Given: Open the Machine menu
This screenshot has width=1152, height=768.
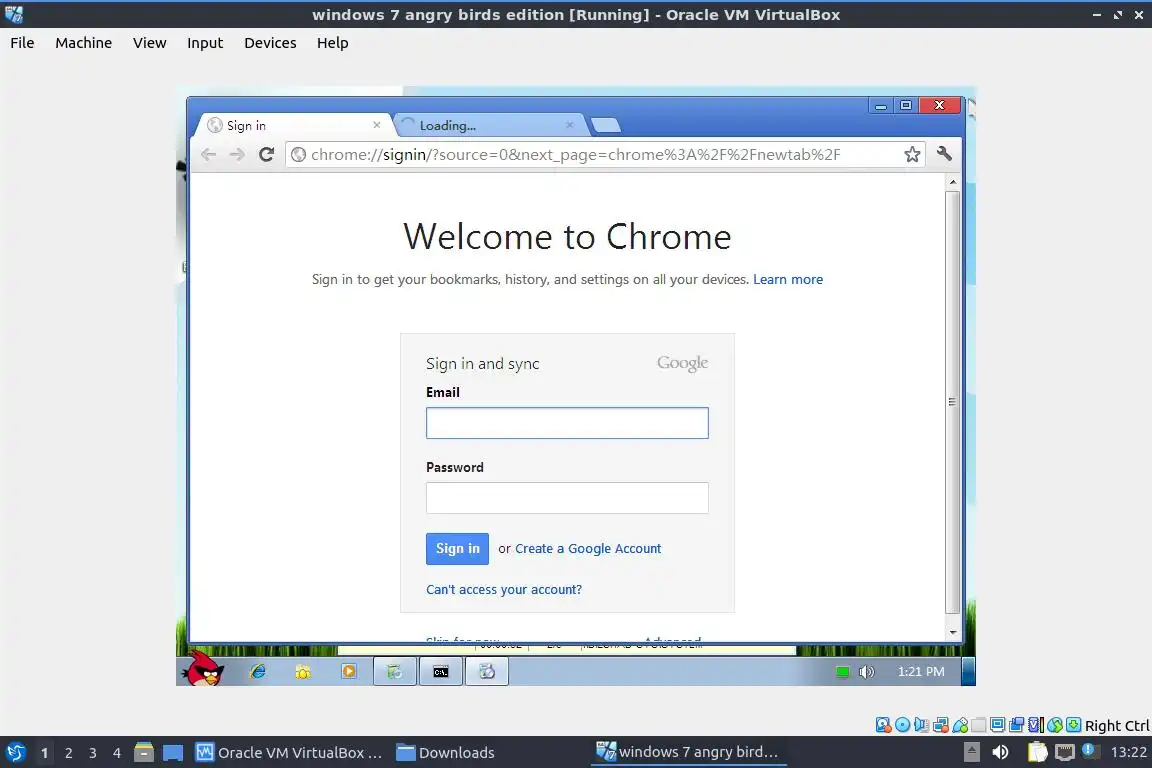Looking at the screenshot, I should (84, 43).
